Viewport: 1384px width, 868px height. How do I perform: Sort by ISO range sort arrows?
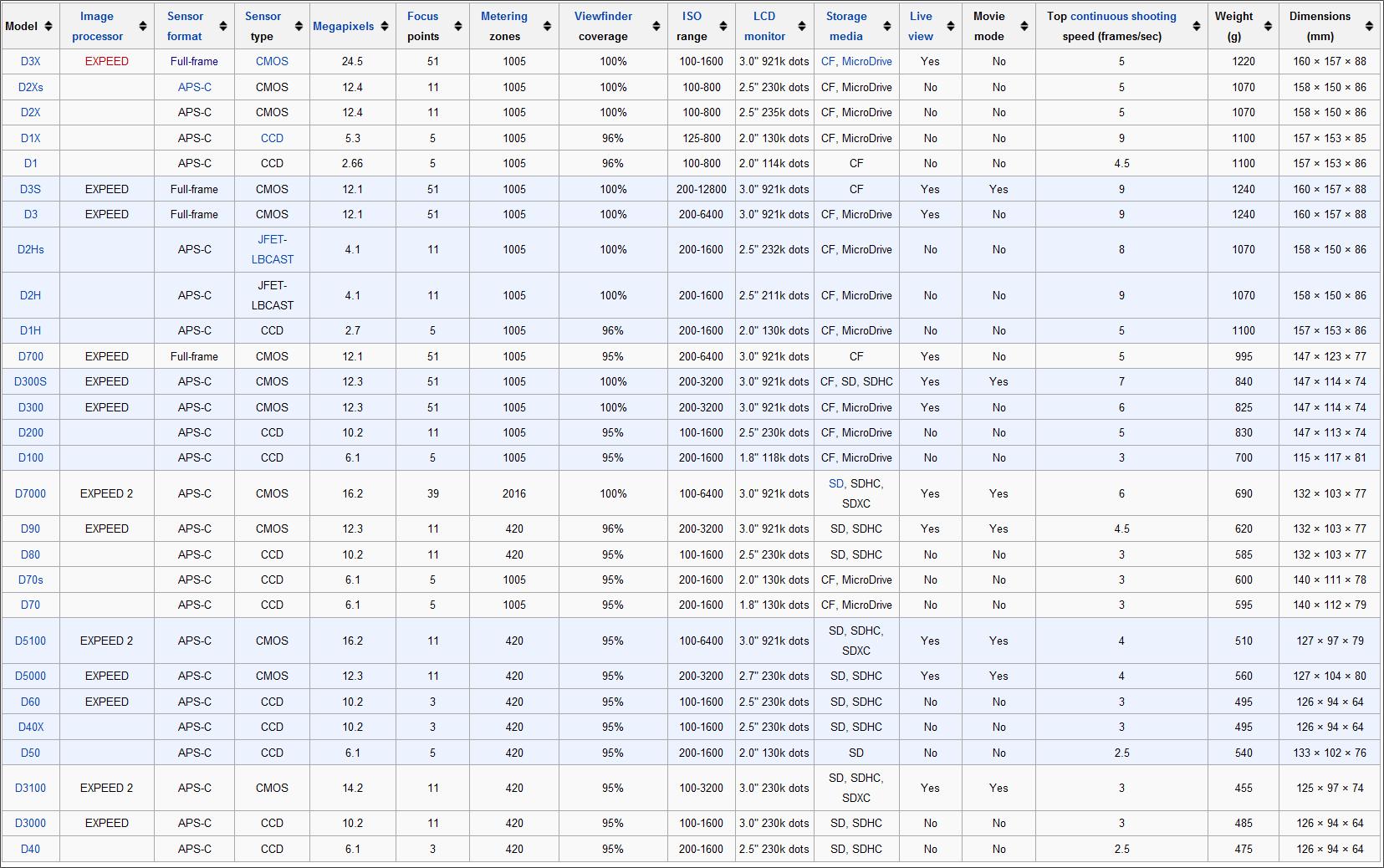(x=723, y=26)
